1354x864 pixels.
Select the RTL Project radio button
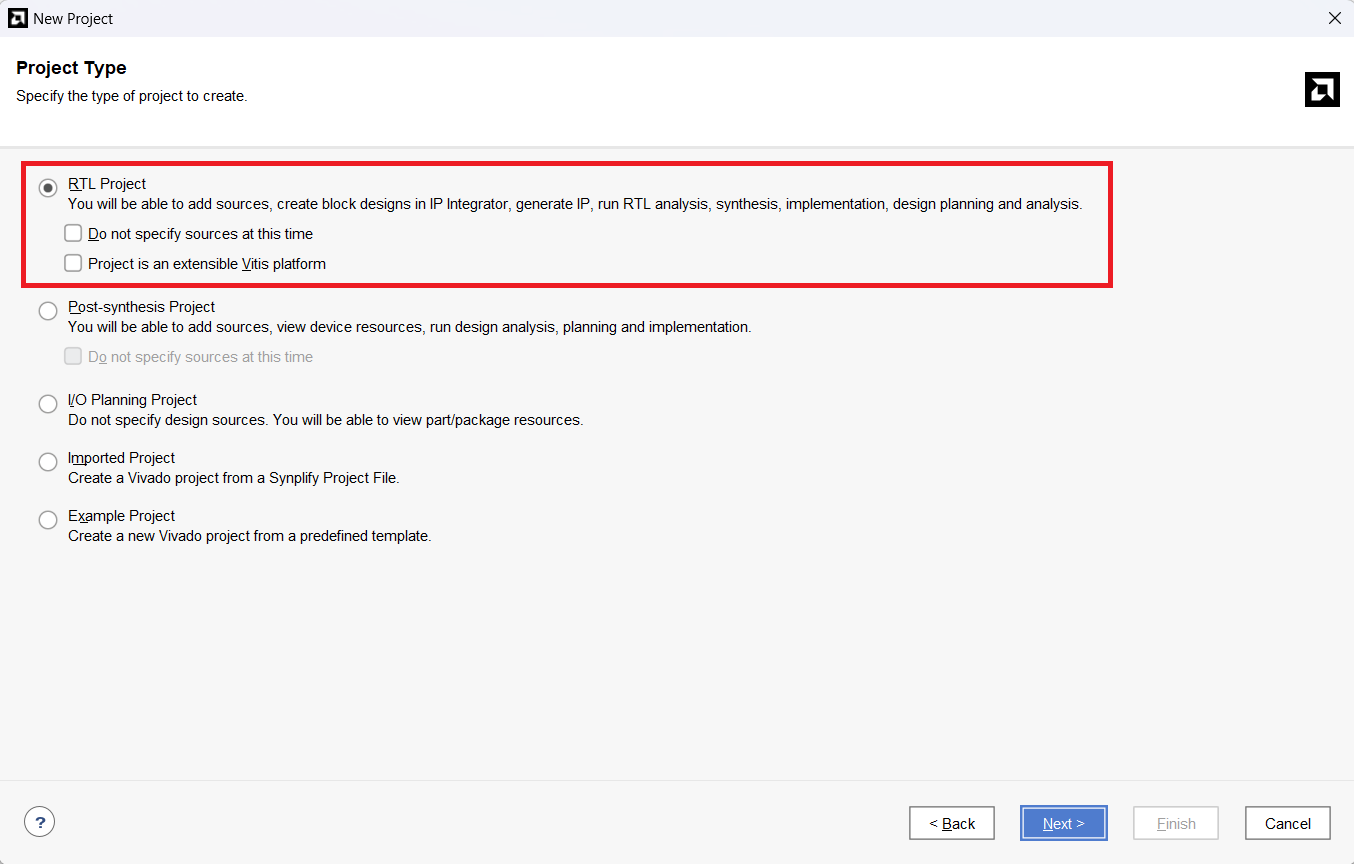[x=48, y=188]
